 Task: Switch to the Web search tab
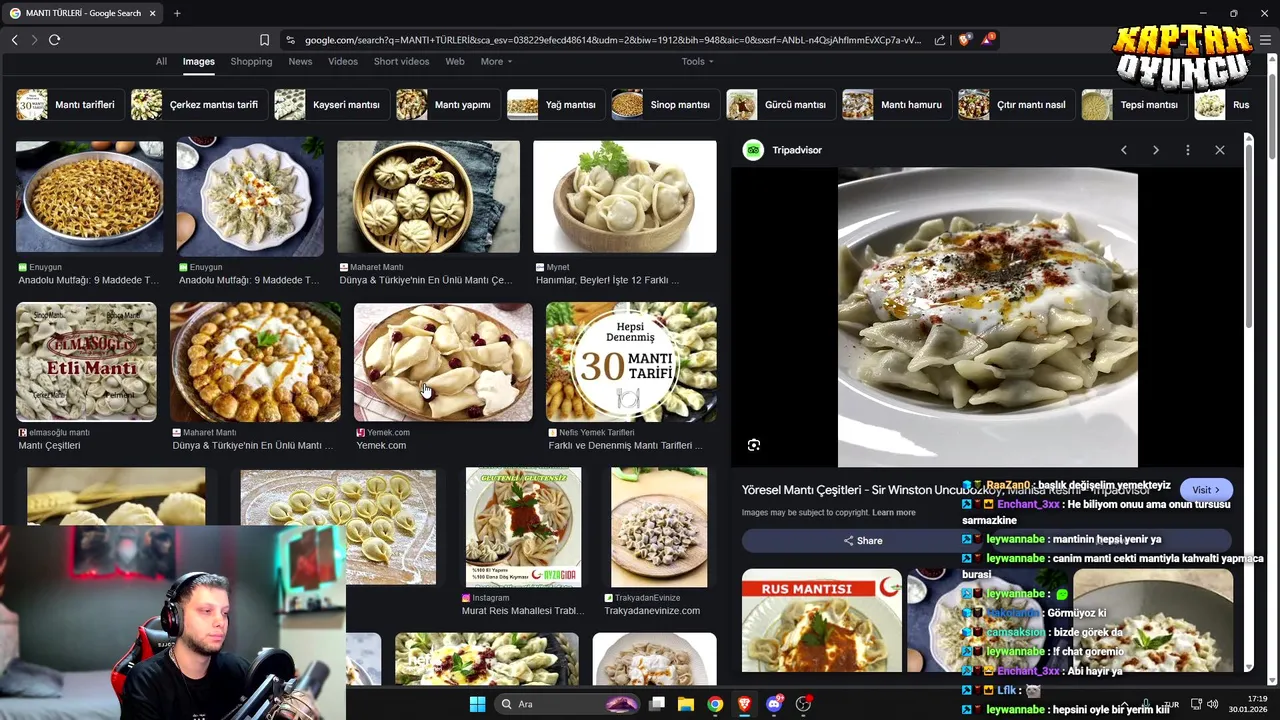coord(454,61)
